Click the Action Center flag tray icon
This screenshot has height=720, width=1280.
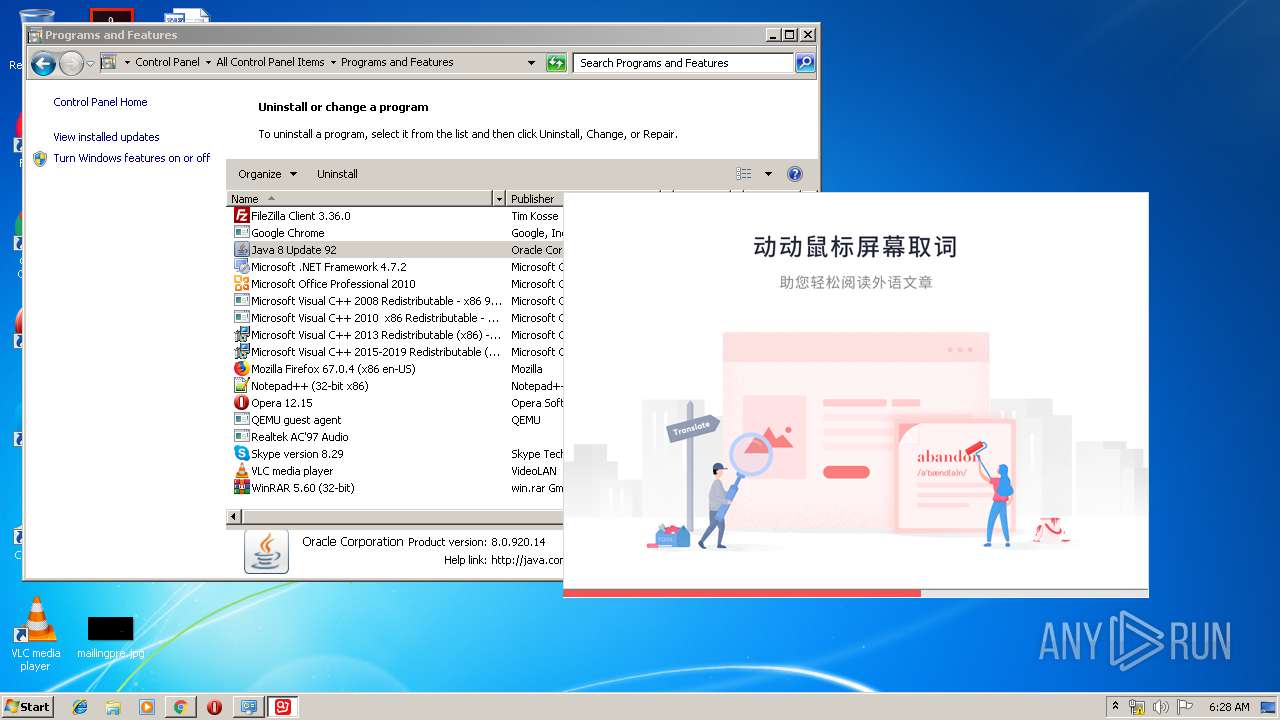coord(1184,707)
